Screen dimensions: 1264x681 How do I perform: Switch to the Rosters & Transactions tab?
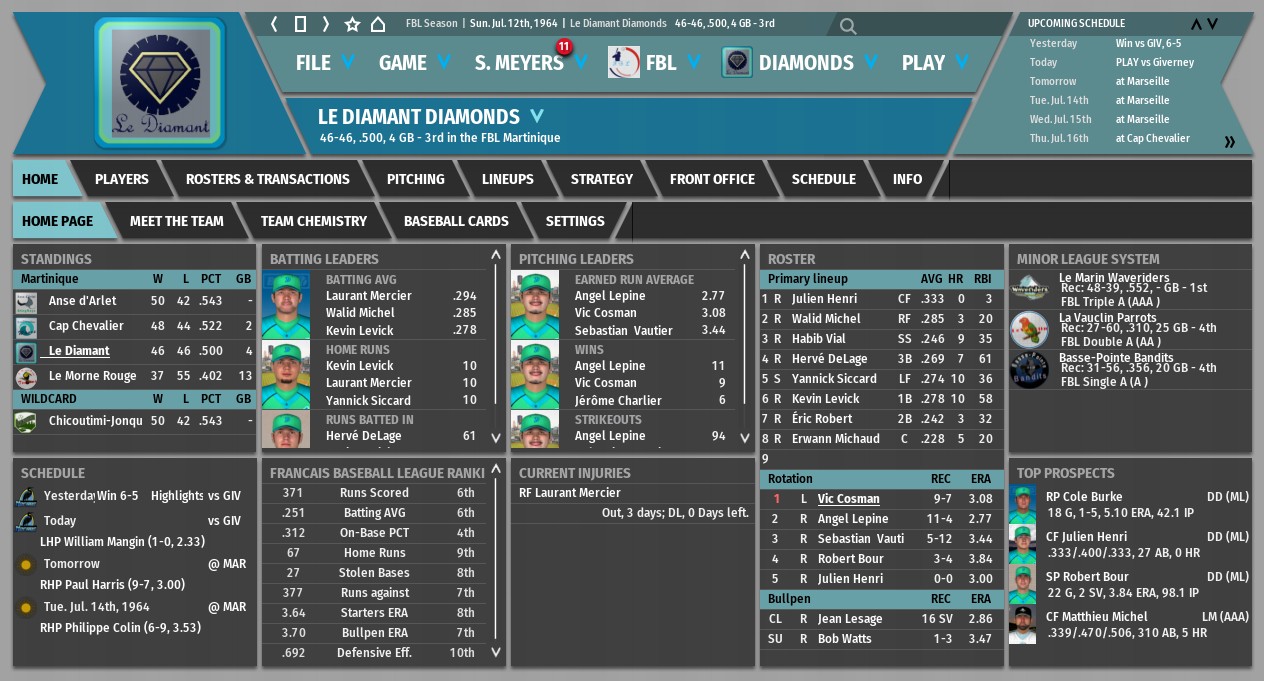click(267, 179)
